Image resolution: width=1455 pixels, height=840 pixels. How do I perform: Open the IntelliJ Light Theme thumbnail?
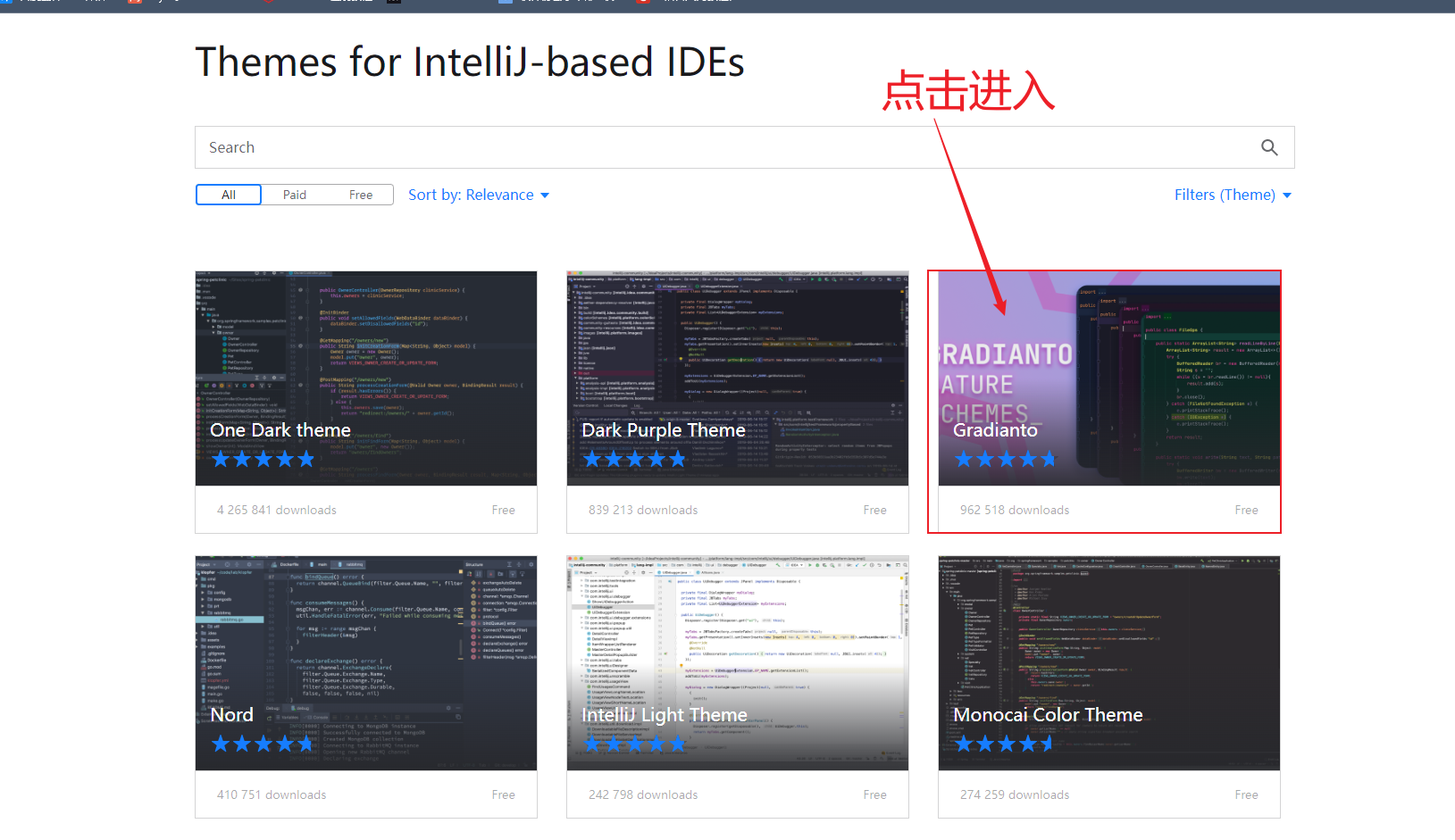pos(738,663)
